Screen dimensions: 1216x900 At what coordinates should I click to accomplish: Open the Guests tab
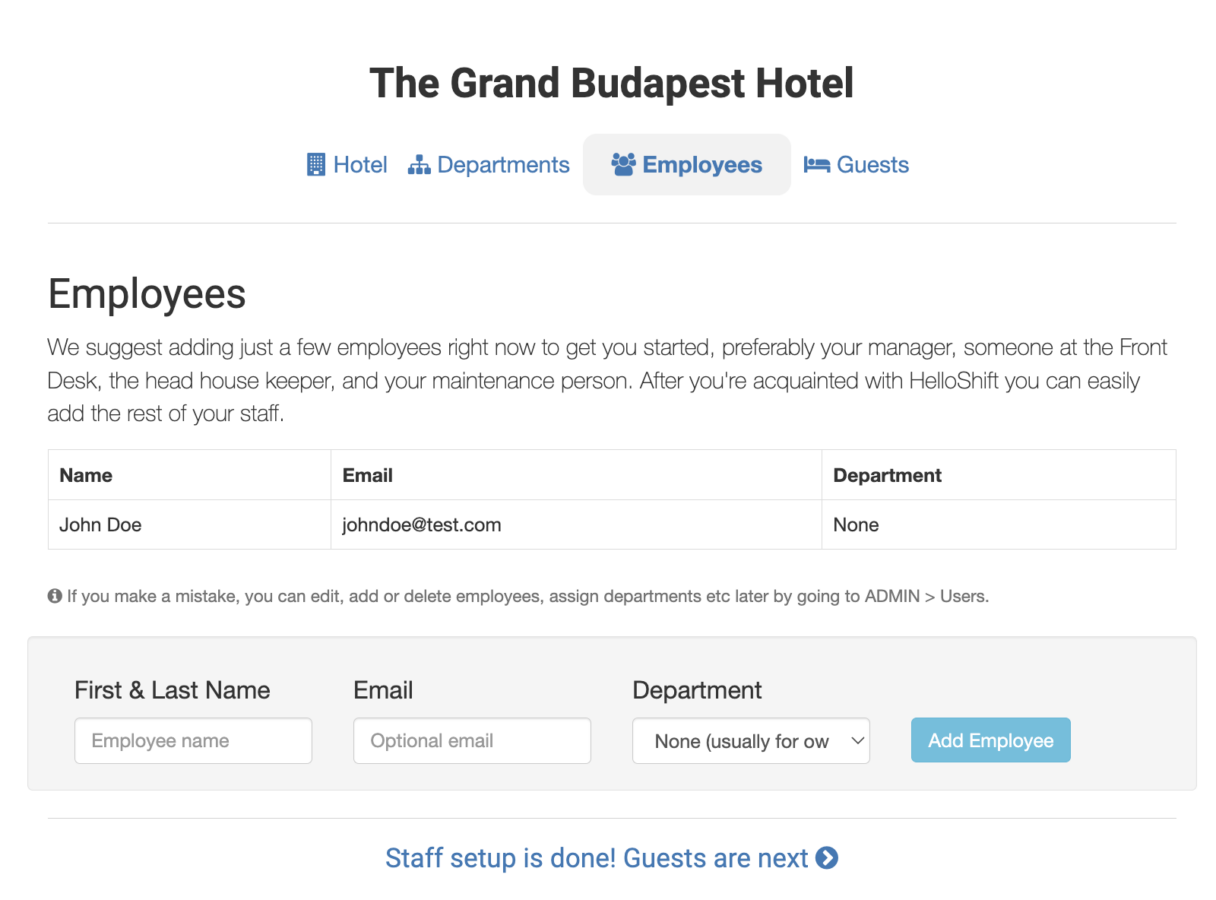click(x=857, y=165)
